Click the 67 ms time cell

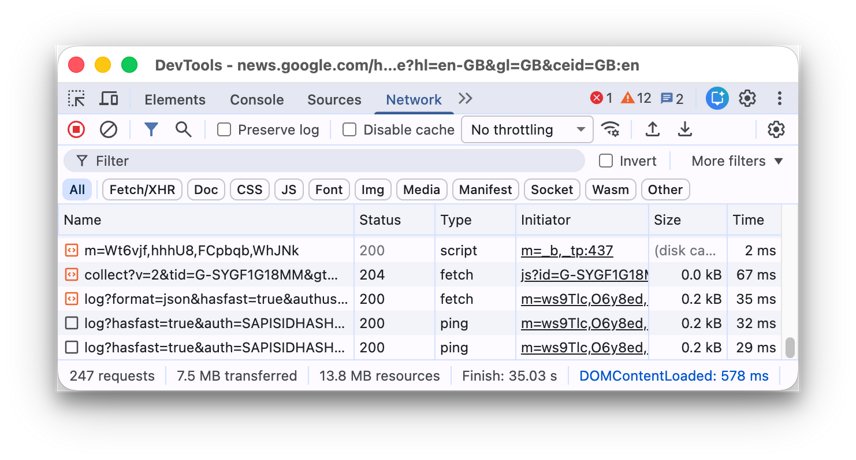[756, 274]
